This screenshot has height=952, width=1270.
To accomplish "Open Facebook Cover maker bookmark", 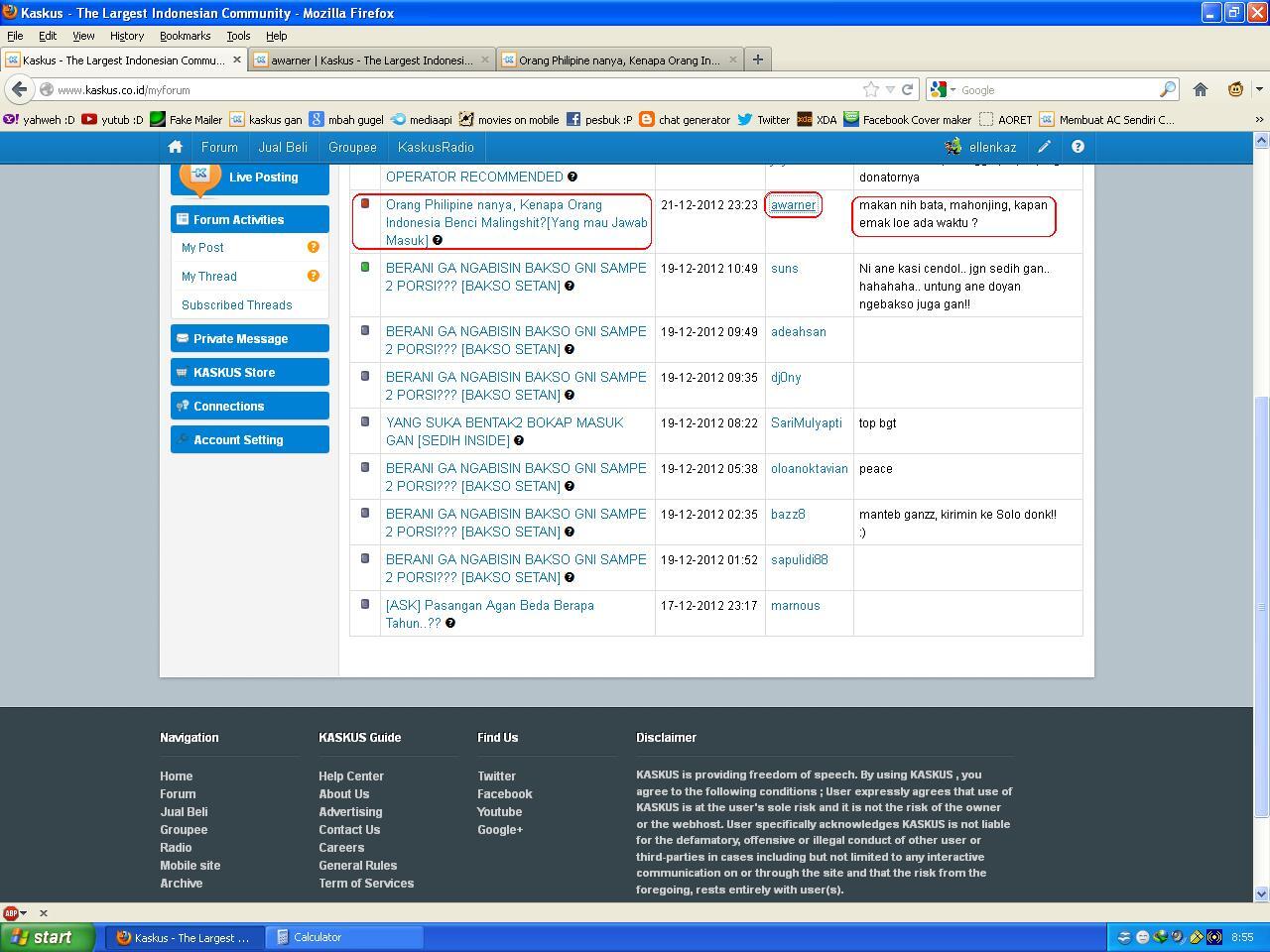I will 907,119.
